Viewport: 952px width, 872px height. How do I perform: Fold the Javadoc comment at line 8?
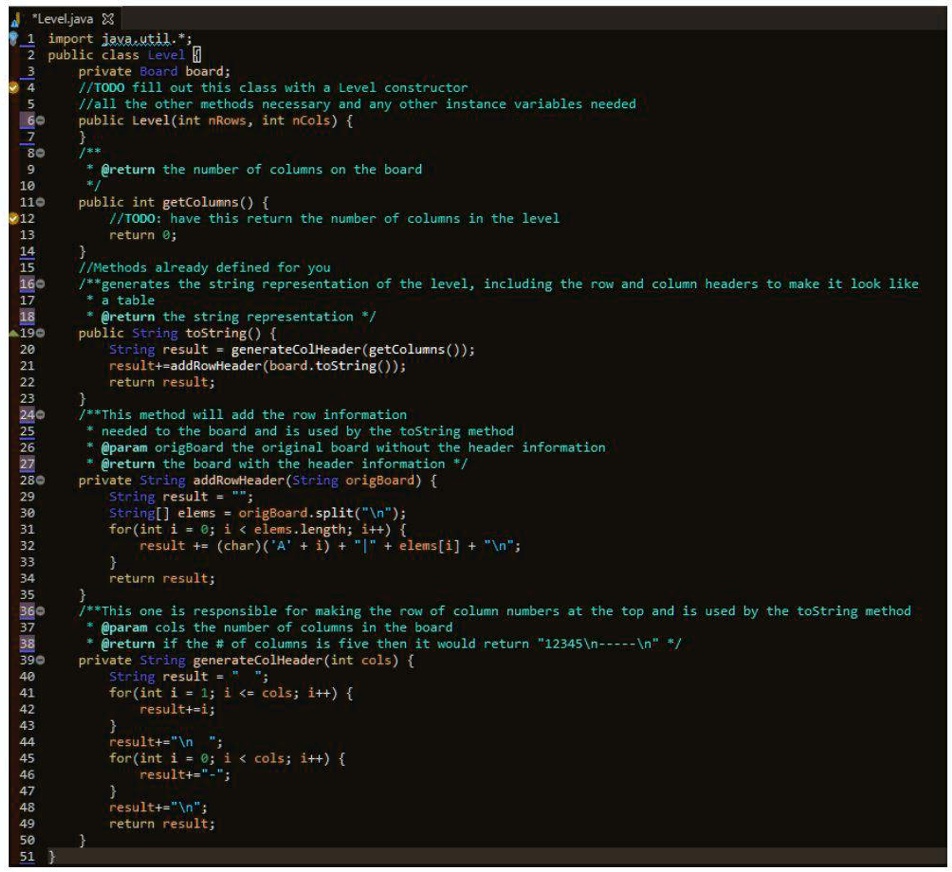40,153
